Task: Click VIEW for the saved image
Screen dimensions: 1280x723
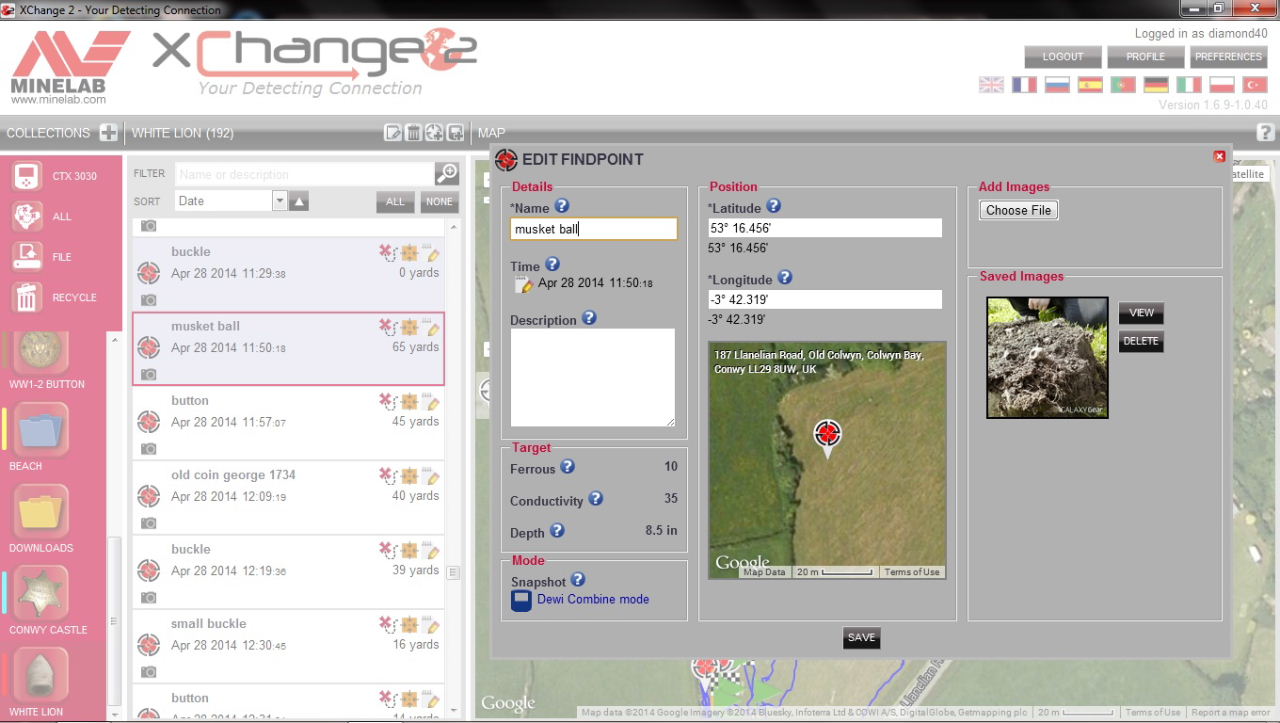Action: [x=1141, y=313]
